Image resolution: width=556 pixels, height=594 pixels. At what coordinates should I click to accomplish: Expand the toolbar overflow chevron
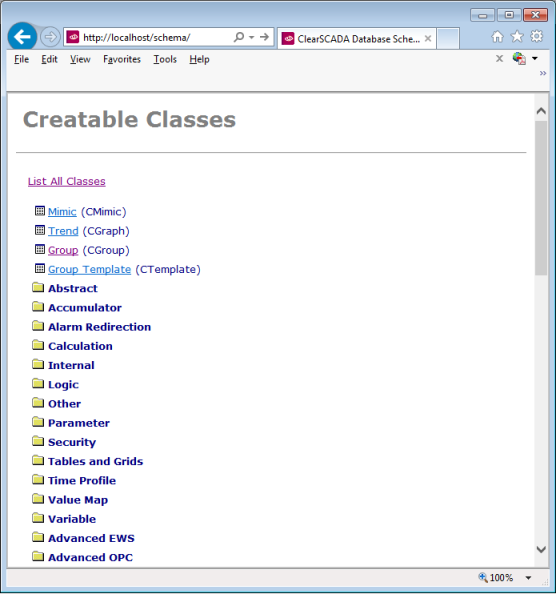tap(543, 73)
